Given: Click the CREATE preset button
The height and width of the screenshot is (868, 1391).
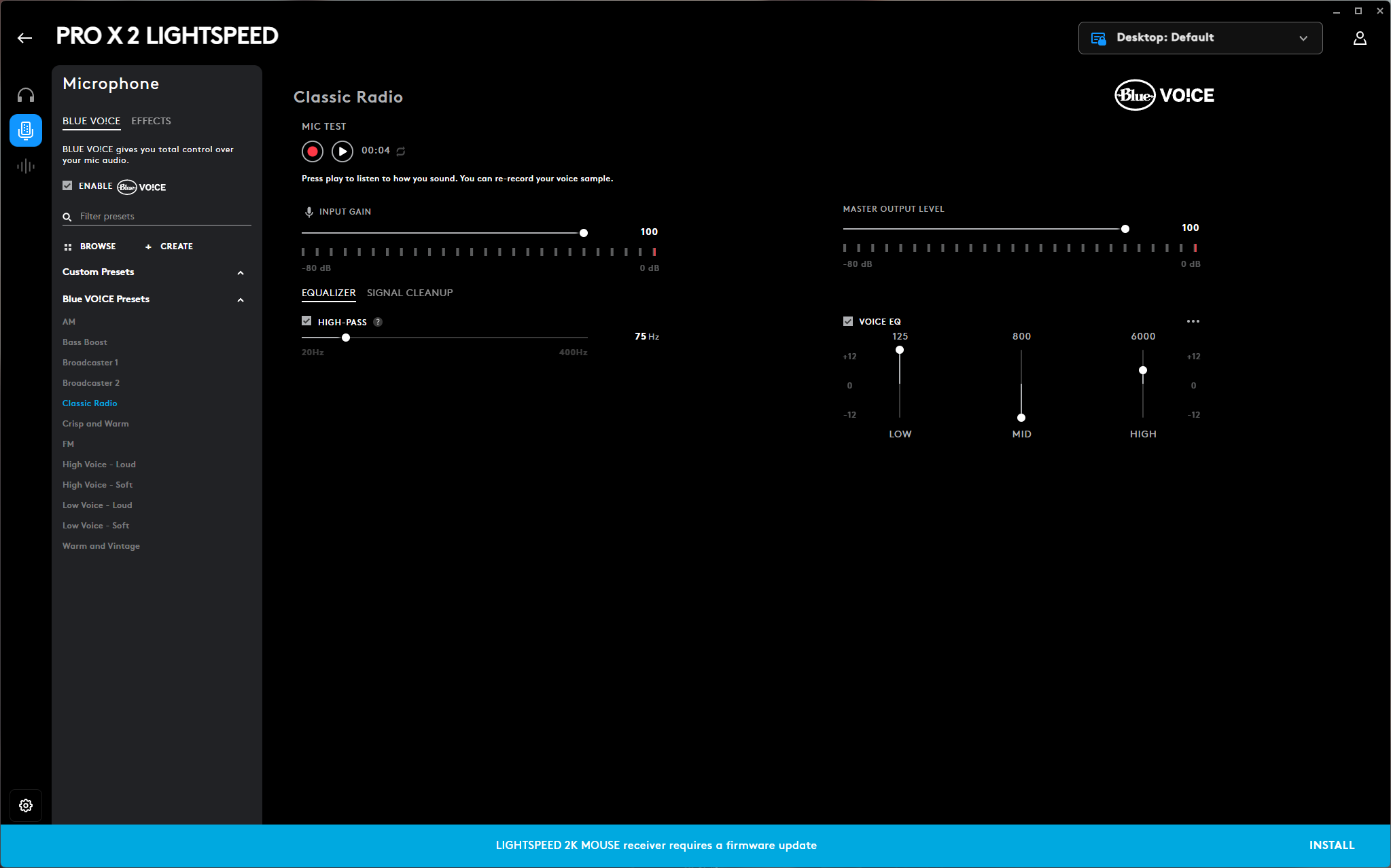Looking at the screenshot, I should point(168,246).
